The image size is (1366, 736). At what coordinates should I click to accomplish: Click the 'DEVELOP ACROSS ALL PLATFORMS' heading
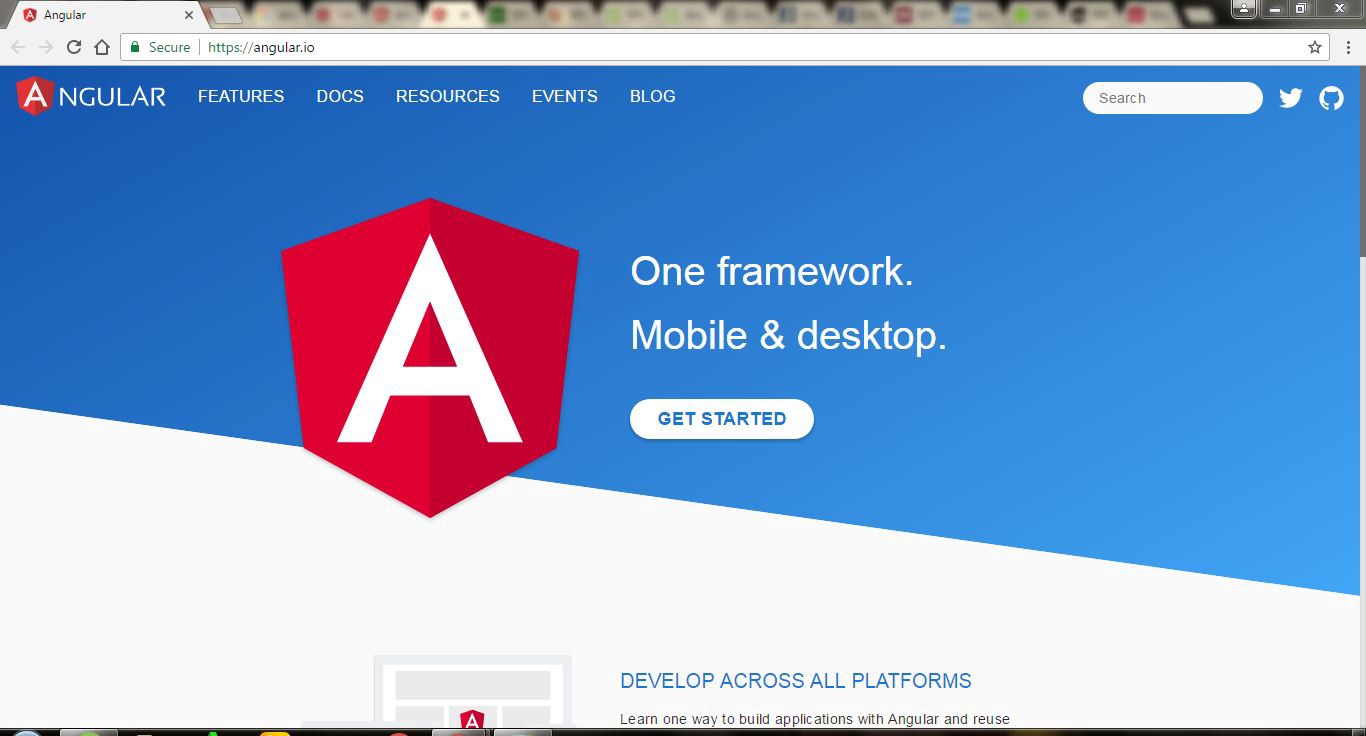pyautogui.click(x=796, y=681)
